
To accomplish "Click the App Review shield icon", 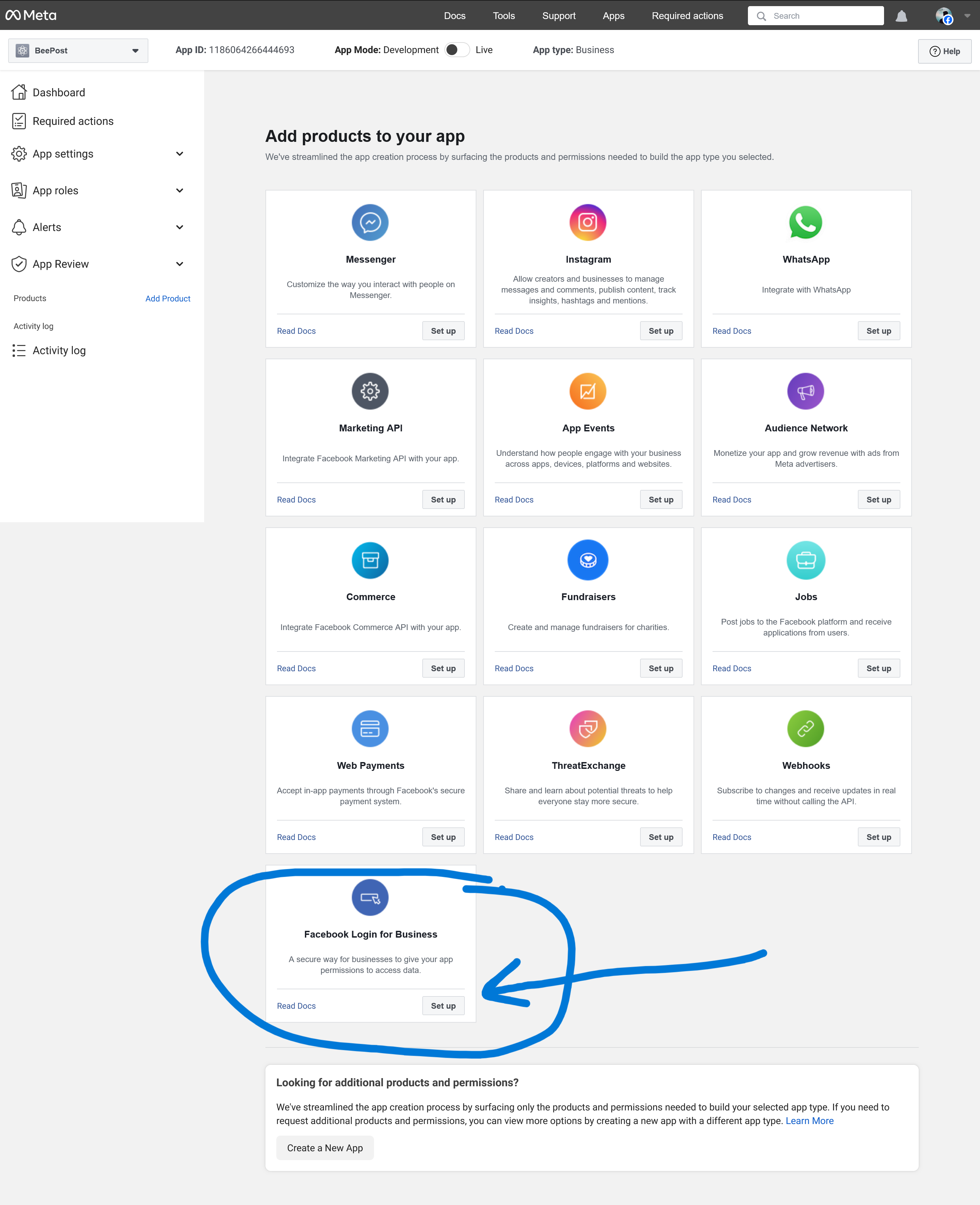I will point(19,264).
